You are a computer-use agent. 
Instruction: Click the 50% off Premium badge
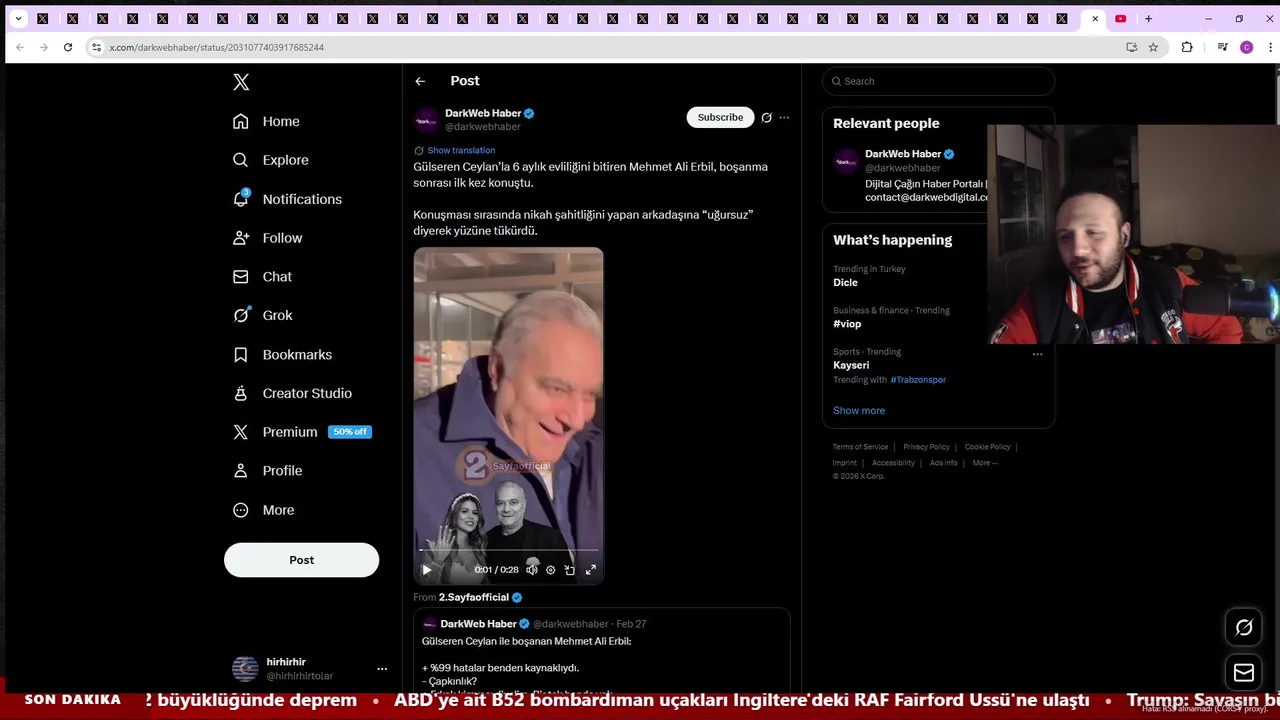pos(350,432)
